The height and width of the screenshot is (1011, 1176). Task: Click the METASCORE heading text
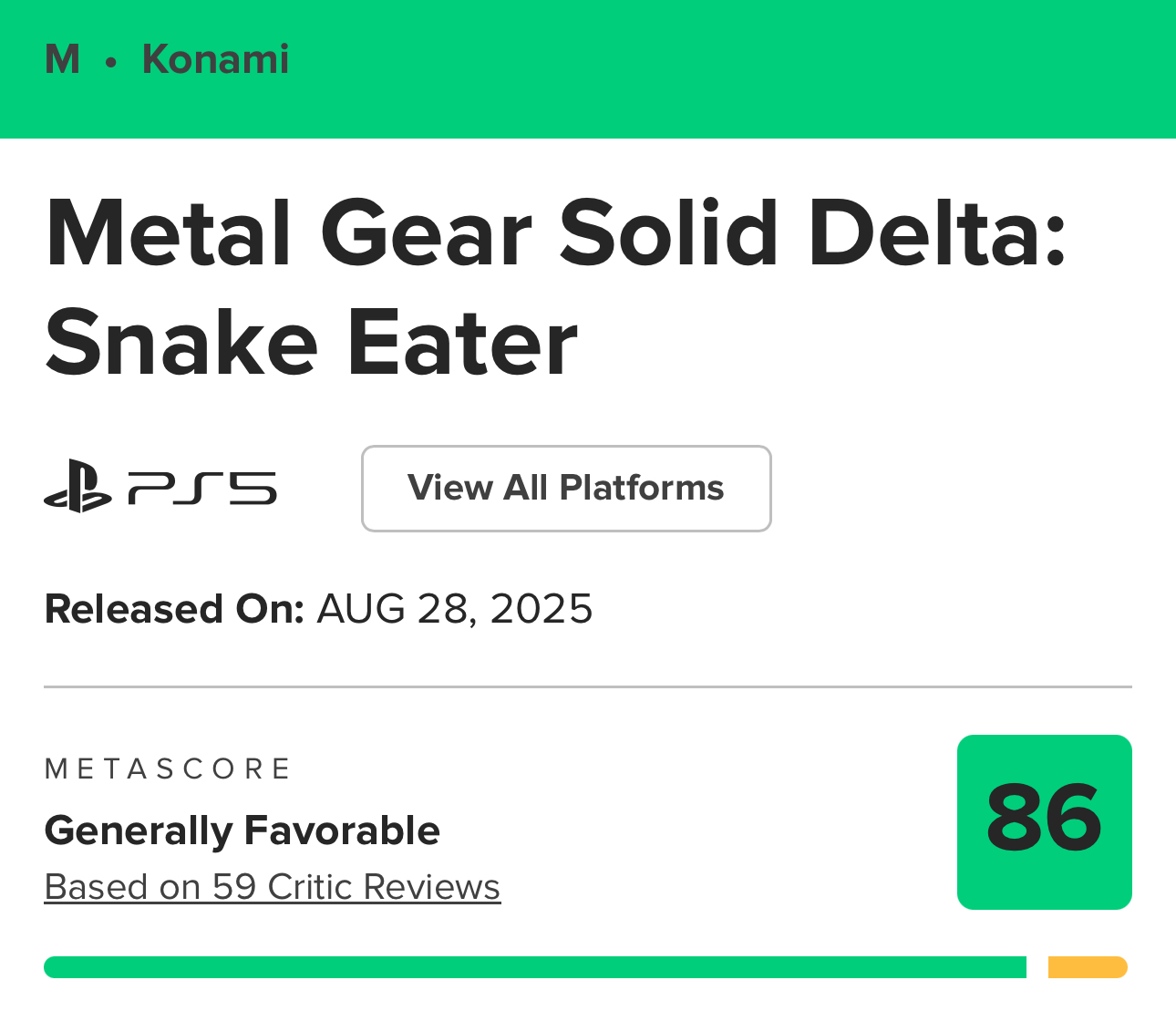(x=168, y=769)
